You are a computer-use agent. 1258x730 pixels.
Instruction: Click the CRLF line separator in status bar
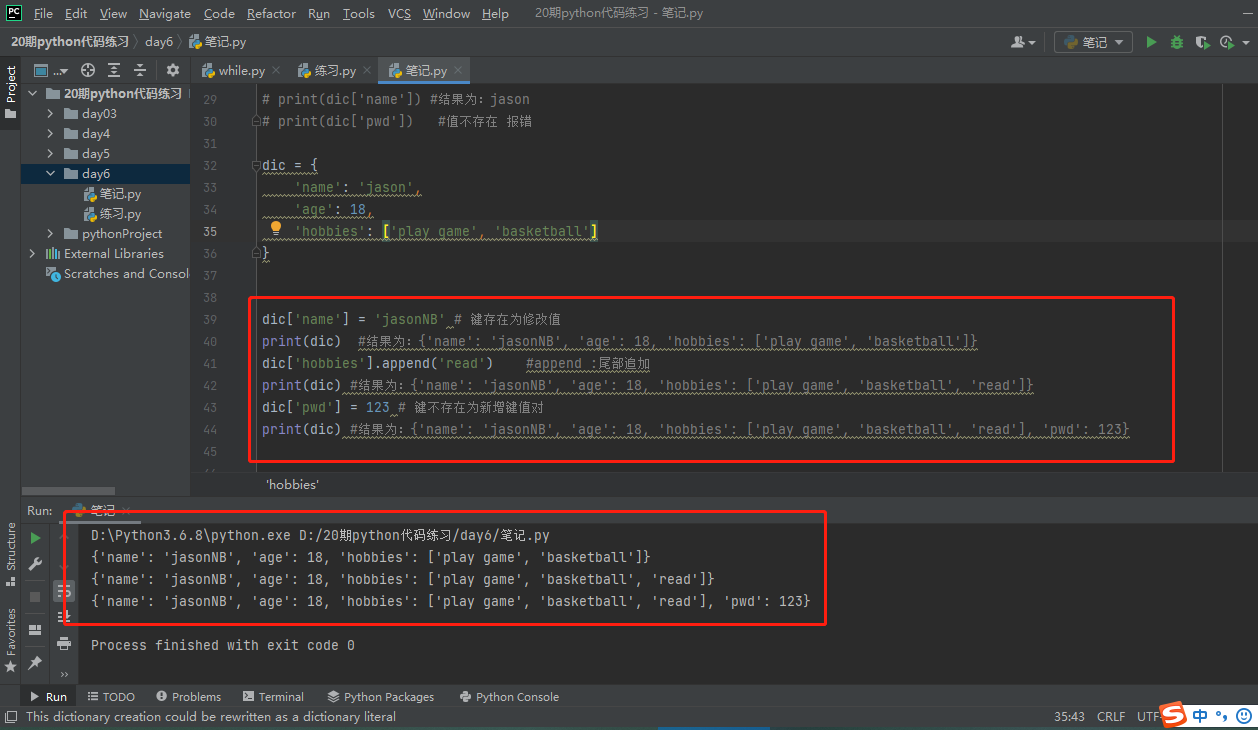tap(1110, 716)
